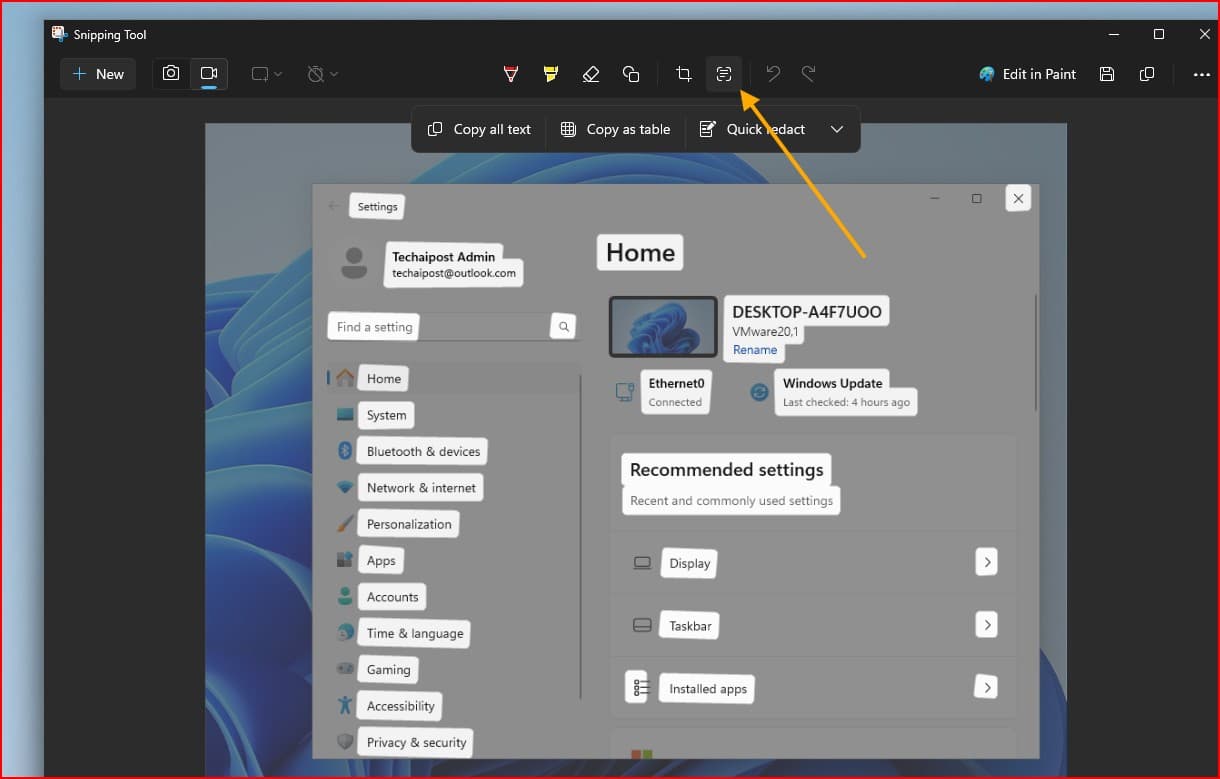Viewport: 1220px width, 779px height.
Task: Open the delay snip timer dropdown
Action: pos(323,74)
